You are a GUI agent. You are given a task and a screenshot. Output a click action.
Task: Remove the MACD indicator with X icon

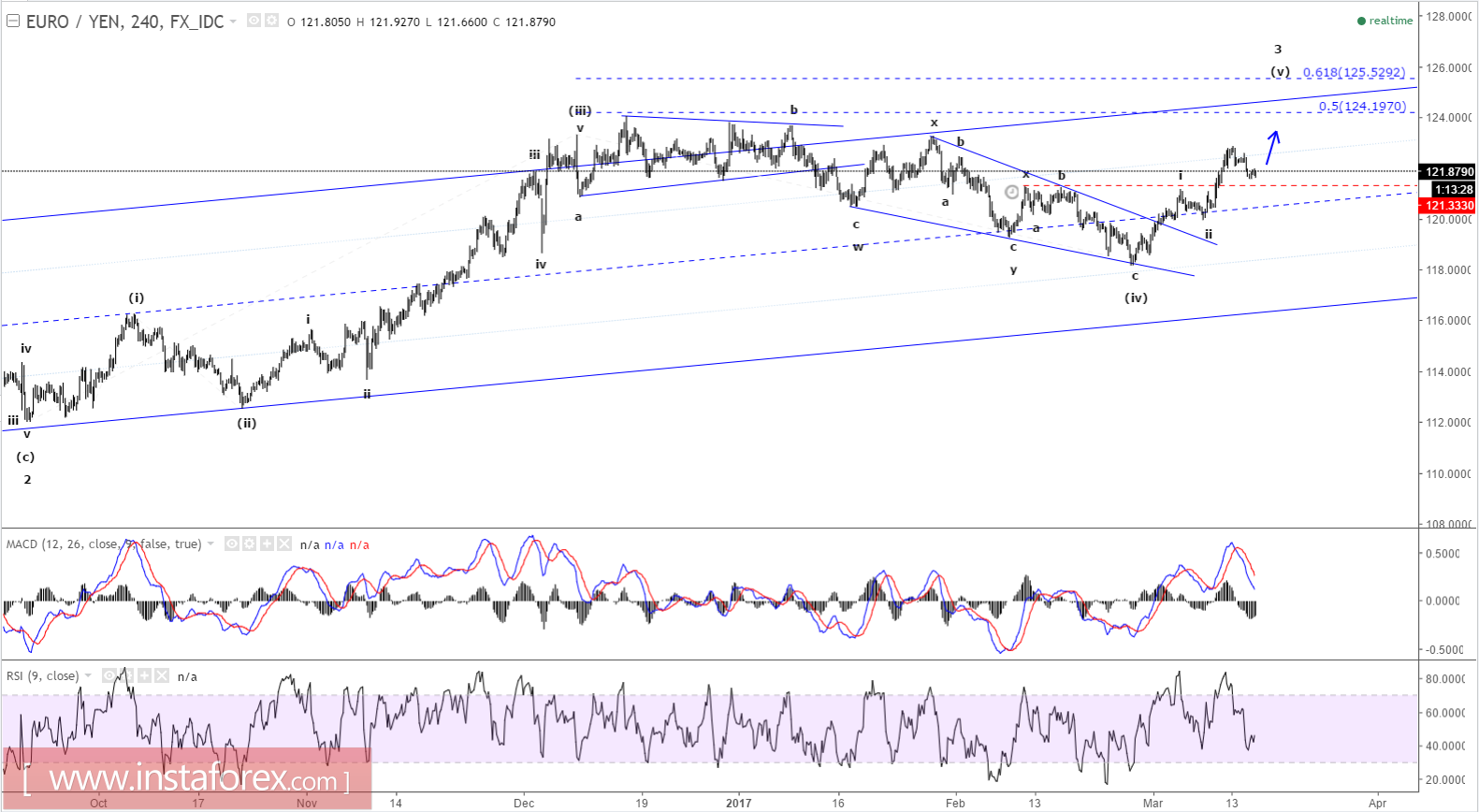coord(284,544)
